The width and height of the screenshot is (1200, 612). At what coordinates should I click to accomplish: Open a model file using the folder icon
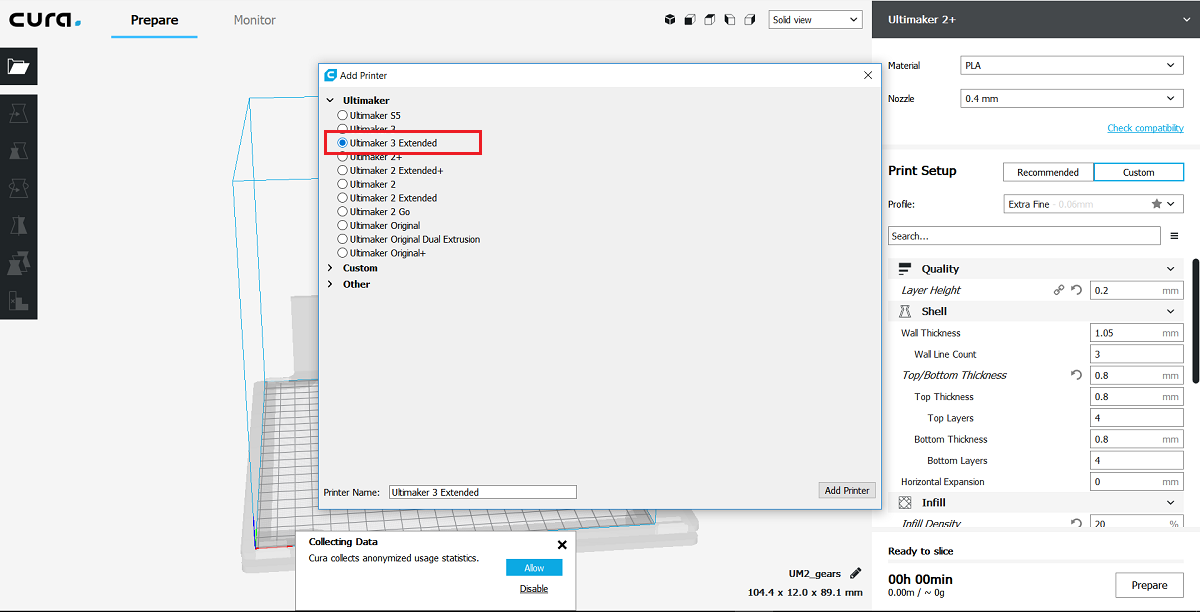pos(18,67)
